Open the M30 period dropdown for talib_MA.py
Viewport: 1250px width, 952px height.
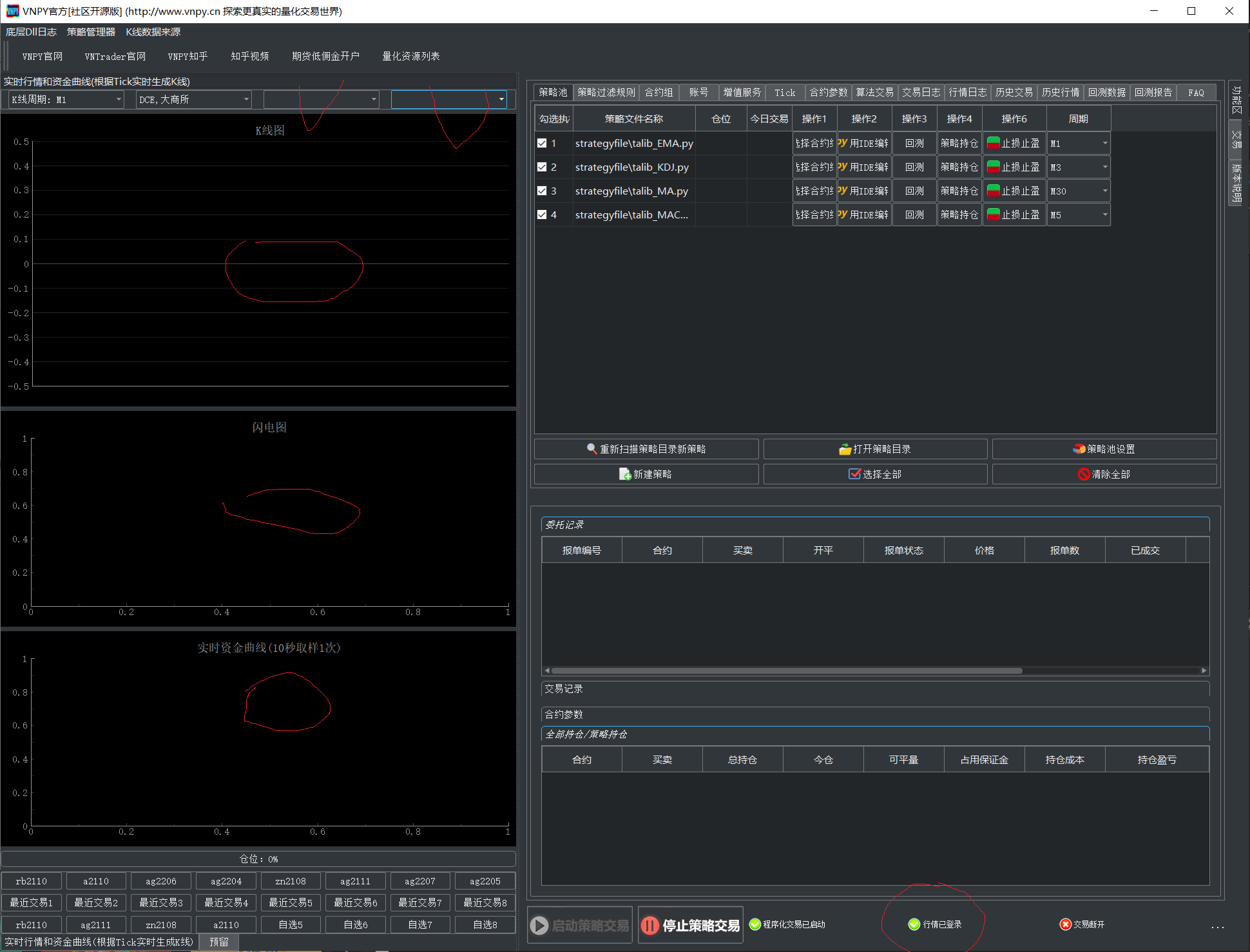[x=1079, y=191]
